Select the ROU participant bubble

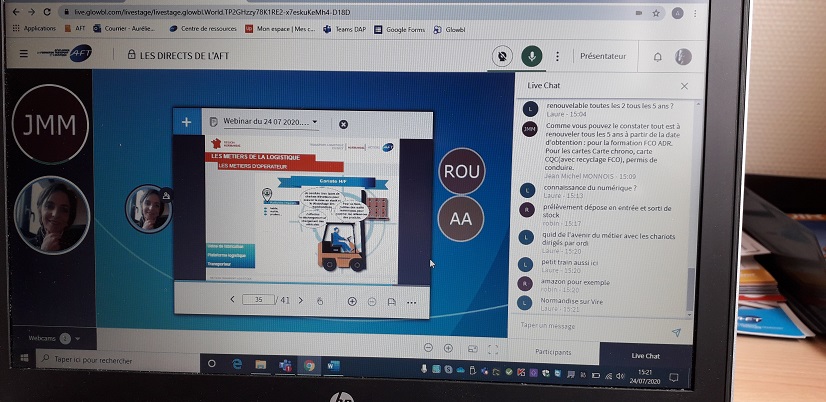click(461, 171)
